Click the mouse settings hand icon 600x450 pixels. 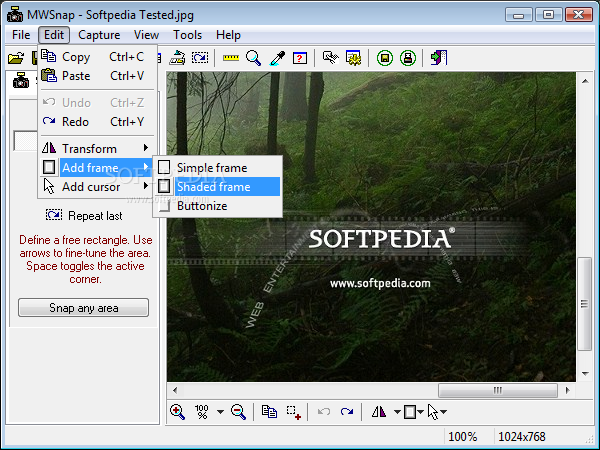(x=331, y=58)
